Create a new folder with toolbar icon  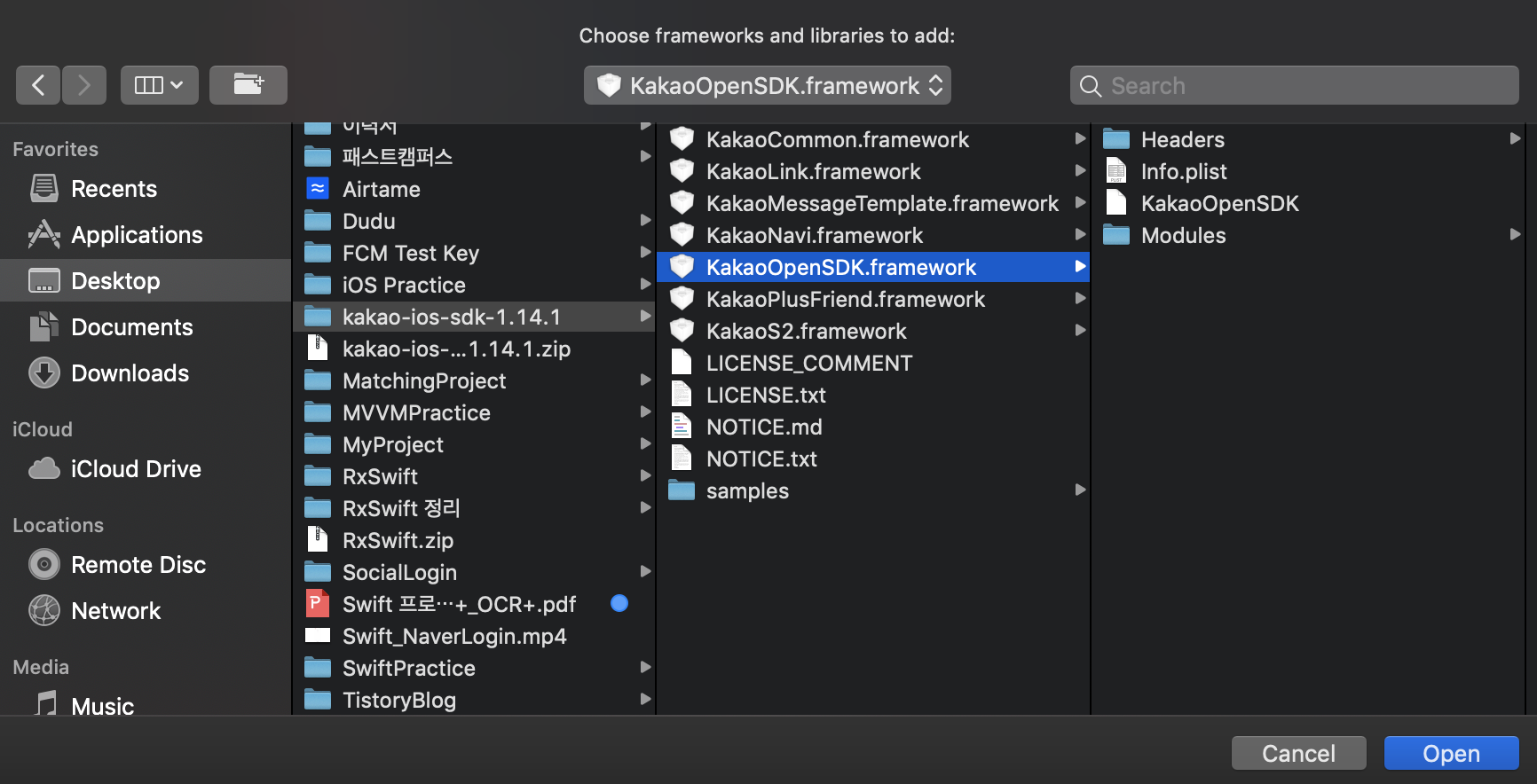click(248, 85)
